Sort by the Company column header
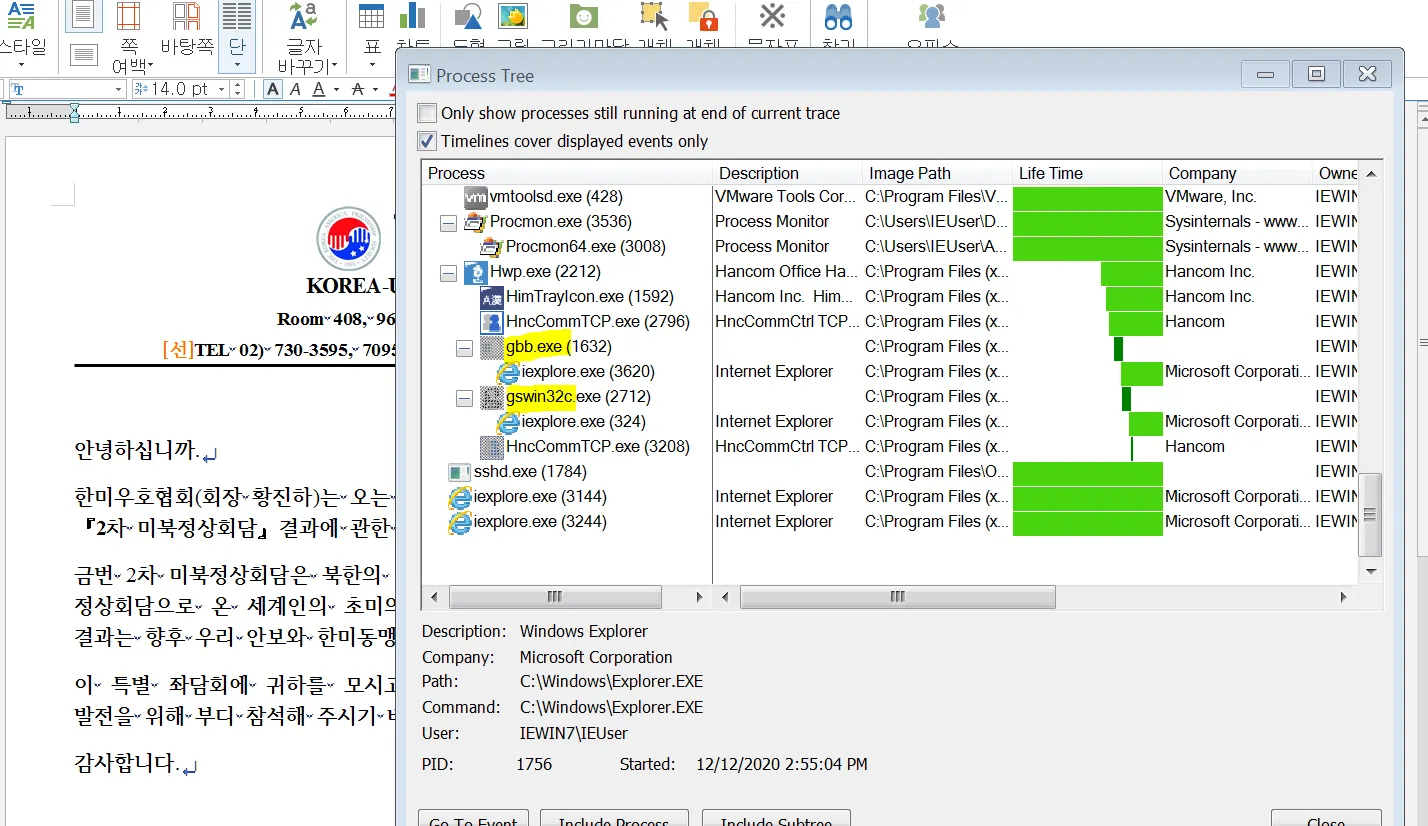 tap(1238, 173)
